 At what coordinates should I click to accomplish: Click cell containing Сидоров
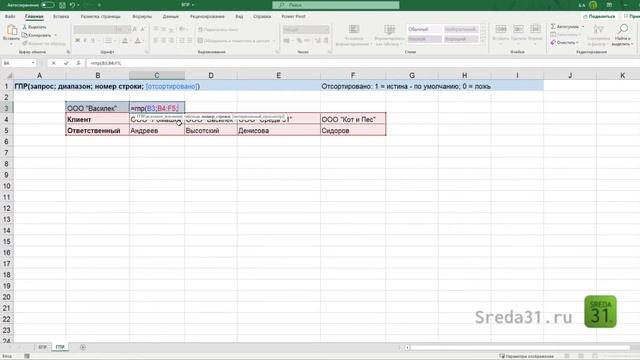pos(353,131)
